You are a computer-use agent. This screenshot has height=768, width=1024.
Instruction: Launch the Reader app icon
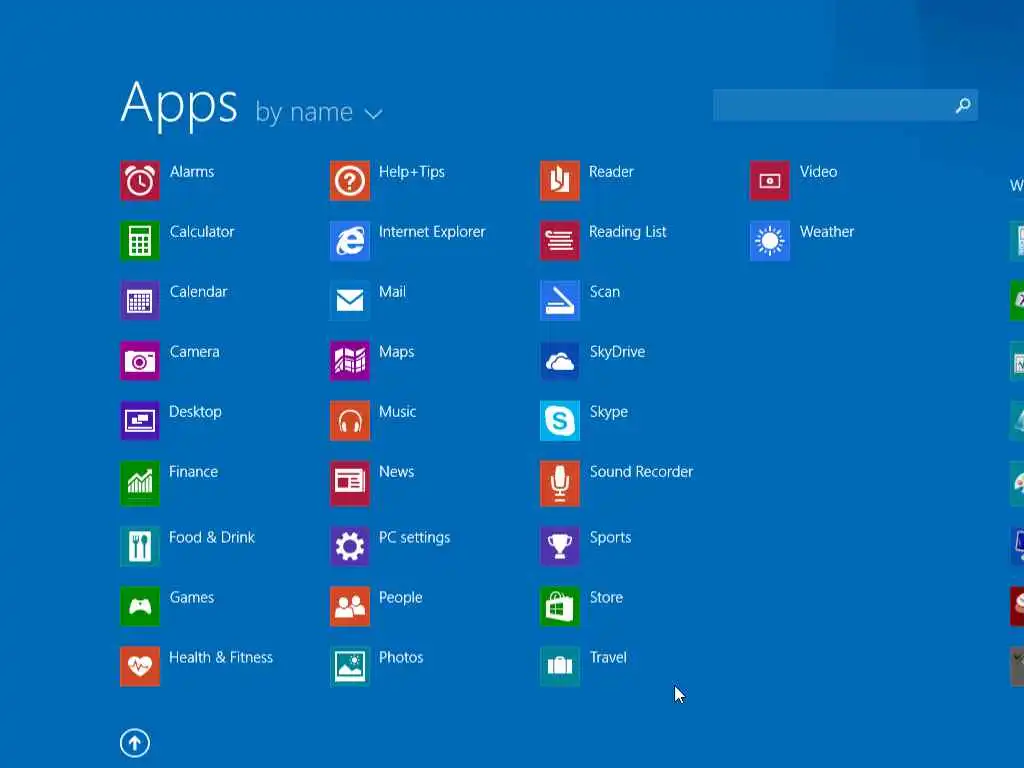560,180
